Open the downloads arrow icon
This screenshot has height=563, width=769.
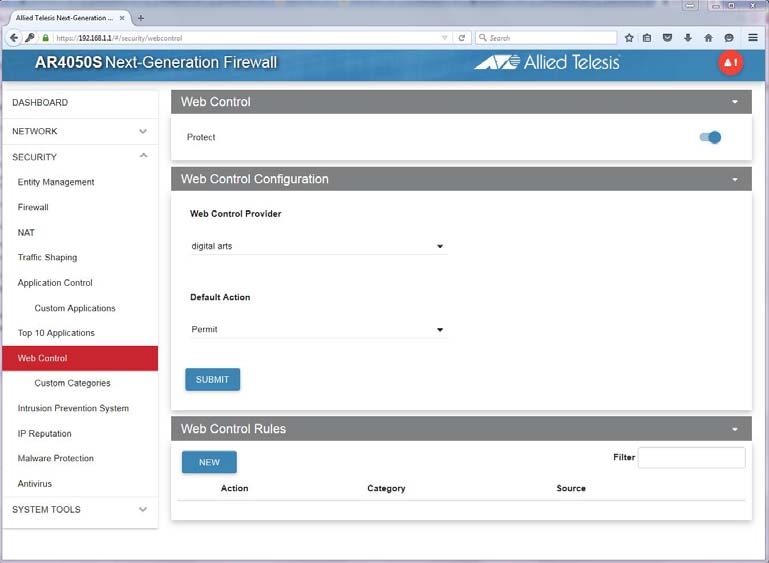pyautogui.click(x=688, y=38)
